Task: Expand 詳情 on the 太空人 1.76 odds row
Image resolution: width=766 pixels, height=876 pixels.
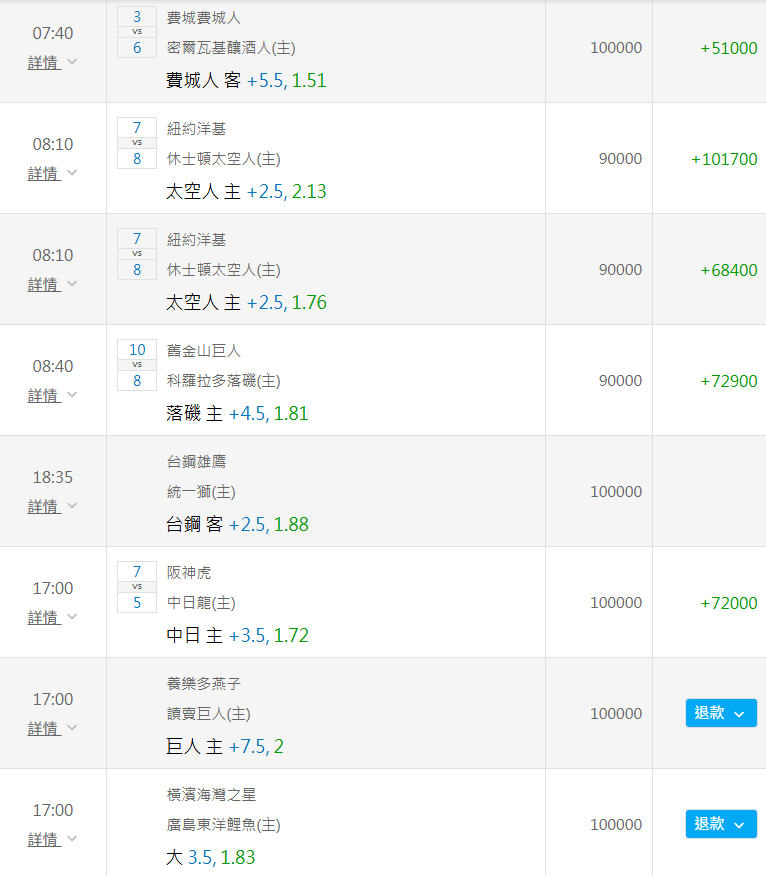Action: [x=52, y=284]
